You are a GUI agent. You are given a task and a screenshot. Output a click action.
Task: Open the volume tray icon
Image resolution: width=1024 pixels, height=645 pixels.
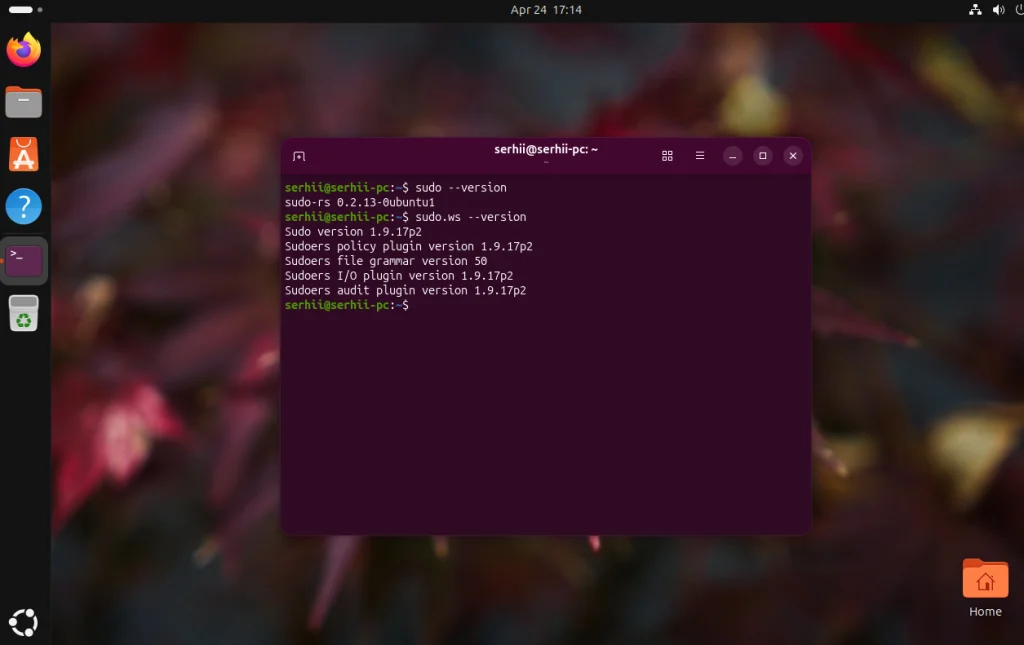point(999,10)
